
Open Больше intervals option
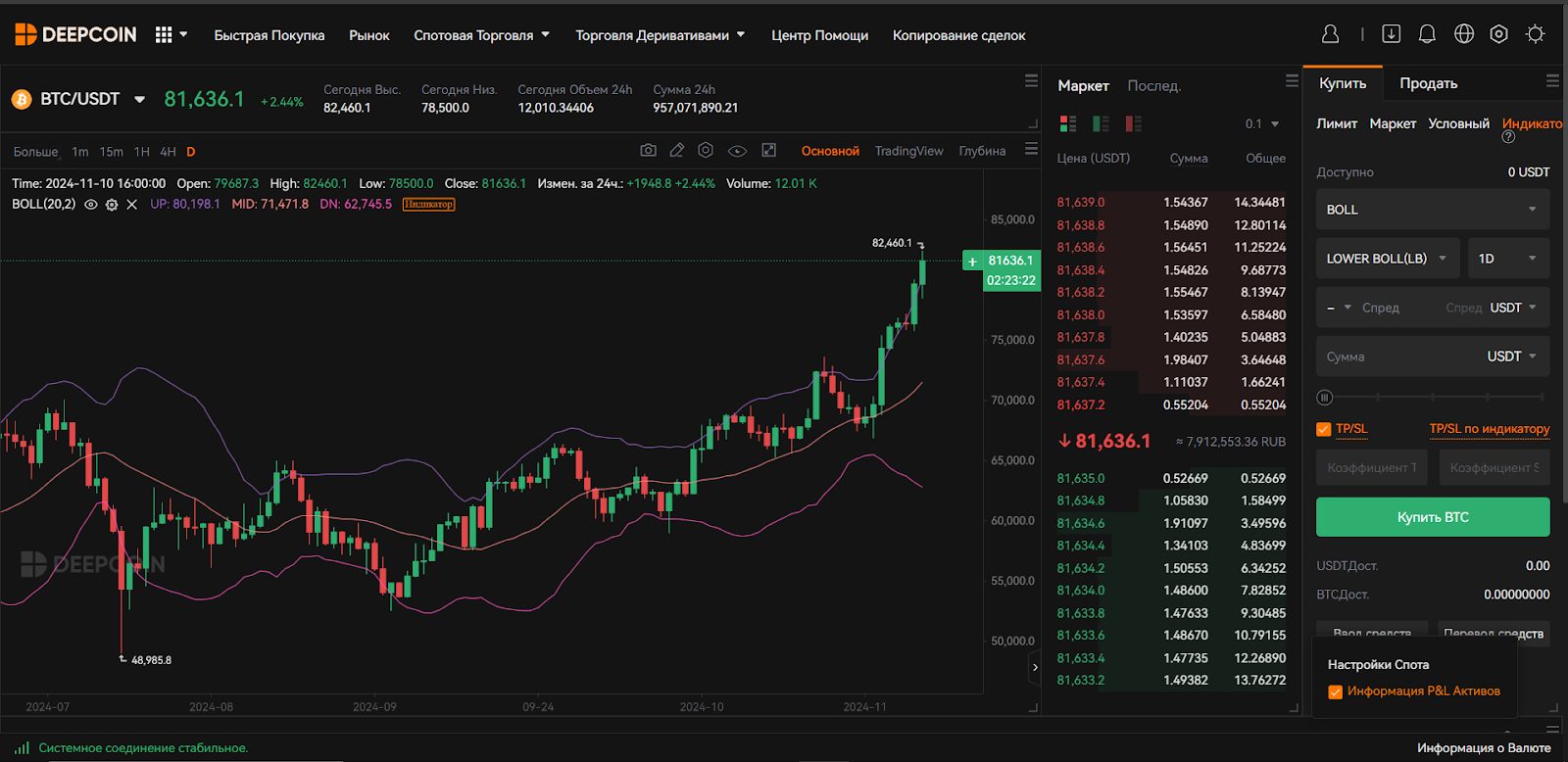point(36,152)
